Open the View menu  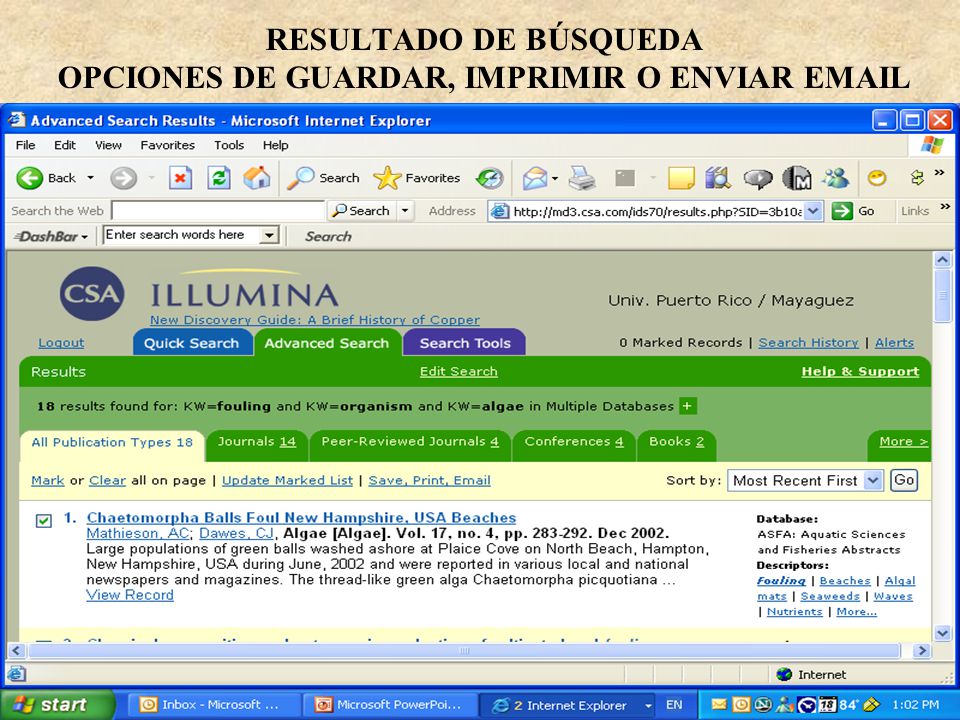tap(108, 145)
